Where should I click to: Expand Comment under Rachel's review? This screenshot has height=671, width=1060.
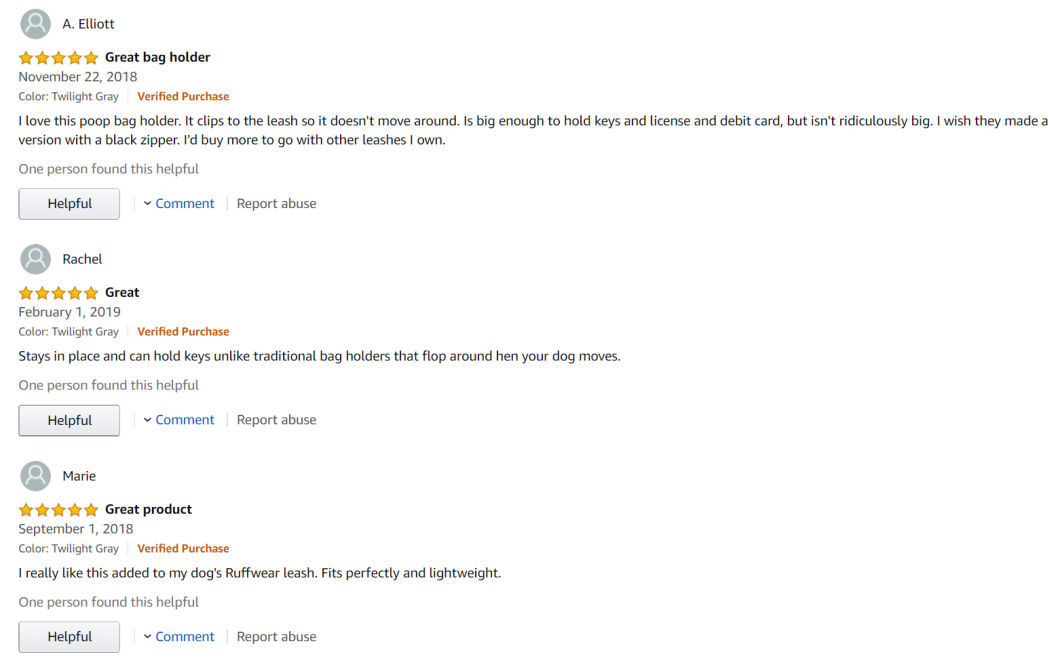179,420
